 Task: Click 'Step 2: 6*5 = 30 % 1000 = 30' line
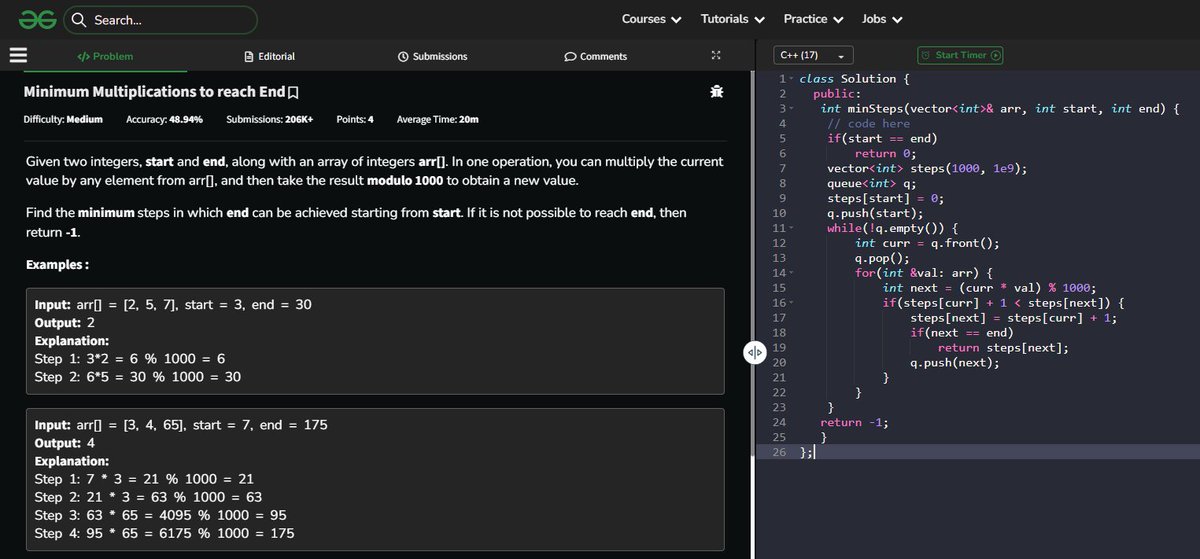(x=137, y=377)
